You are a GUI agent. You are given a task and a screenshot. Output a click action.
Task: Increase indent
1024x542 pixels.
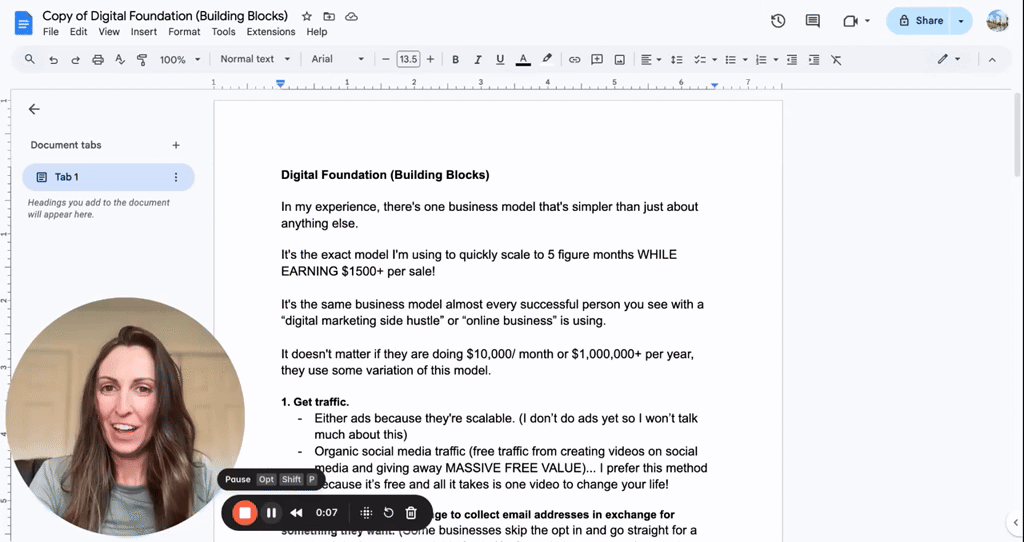point(814,59)
